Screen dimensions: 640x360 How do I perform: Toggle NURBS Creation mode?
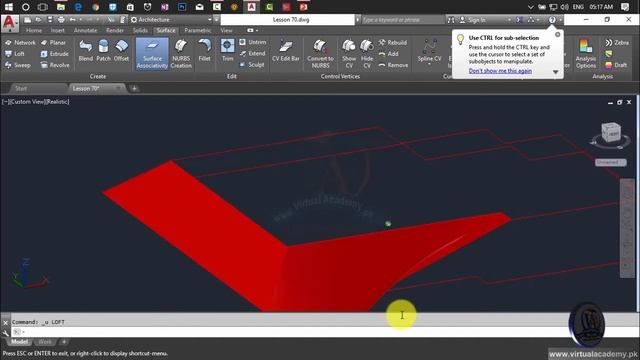pyautogui.click(x=181, y=54)
